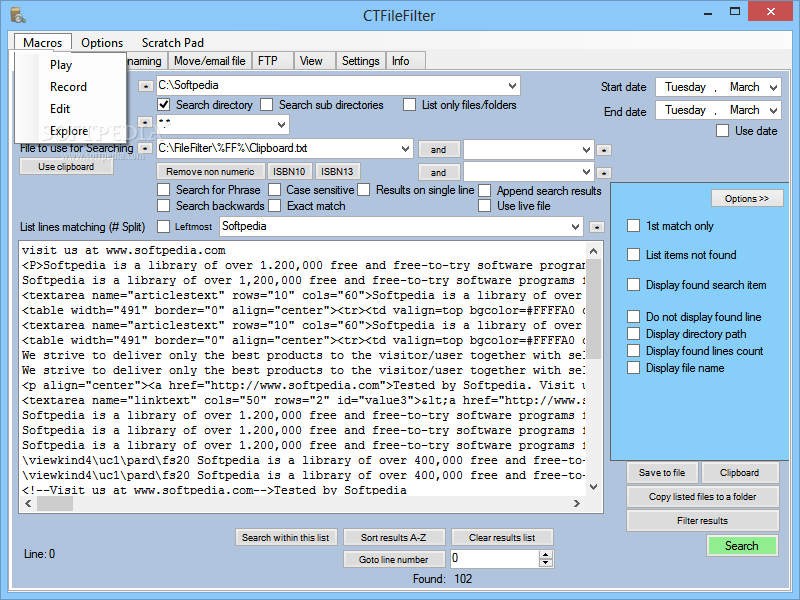Enable 1st match only option
800x600 pixels.
tap(633, 226)
